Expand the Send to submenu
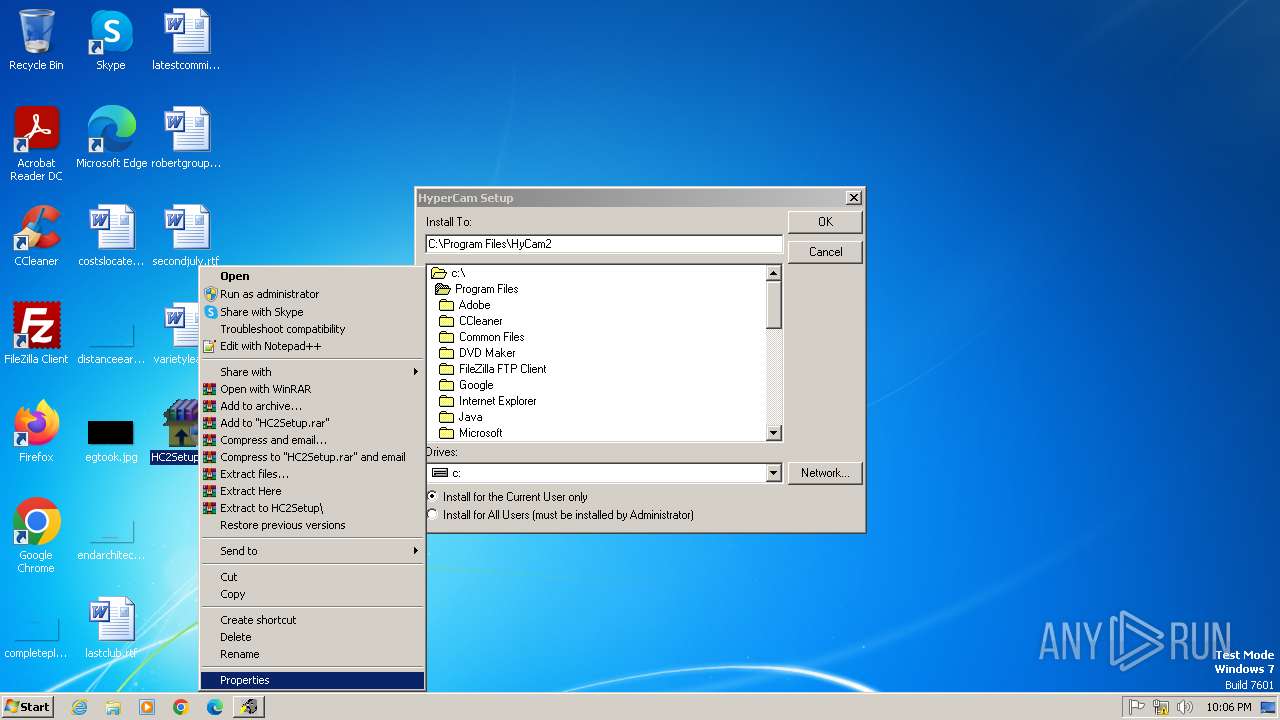This screenshot has width=1280, height=720. (312, 551)
